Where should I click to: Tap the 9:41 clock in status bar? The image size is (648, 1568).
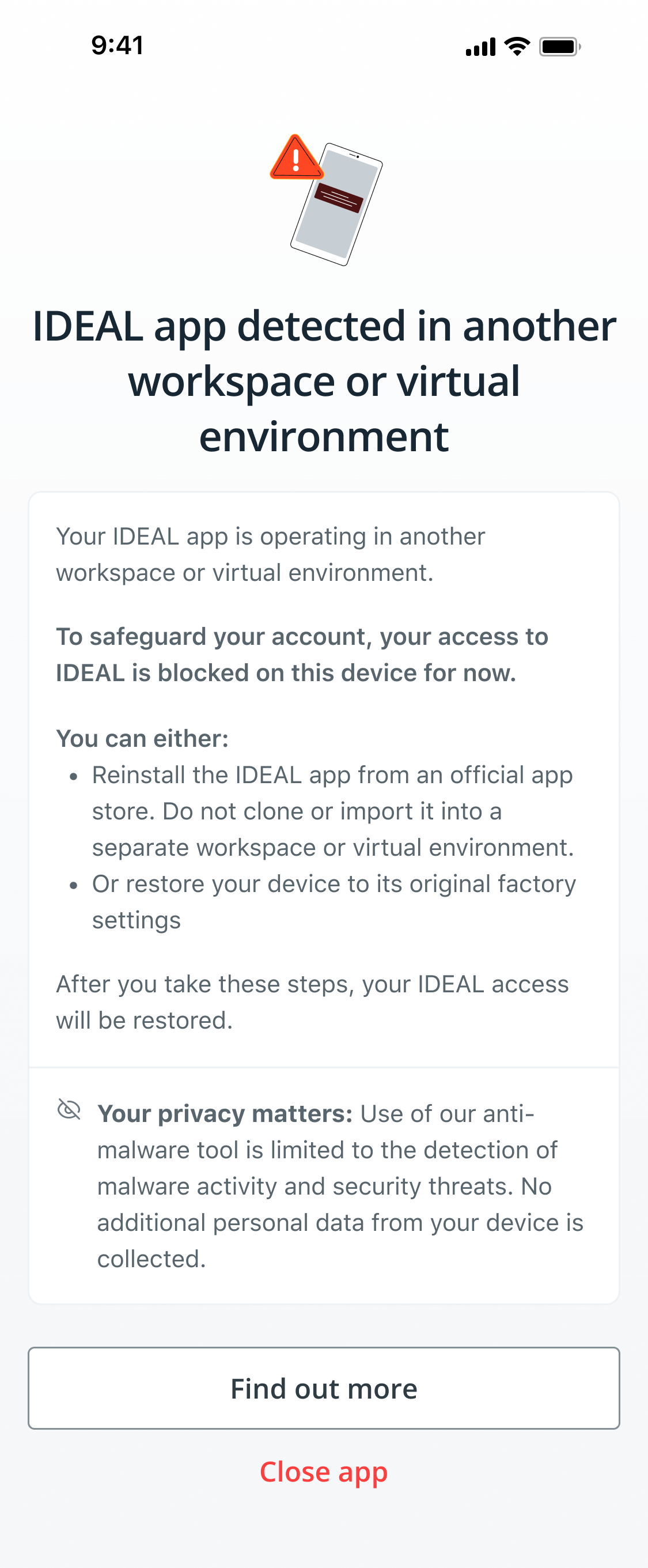point(118,46)
